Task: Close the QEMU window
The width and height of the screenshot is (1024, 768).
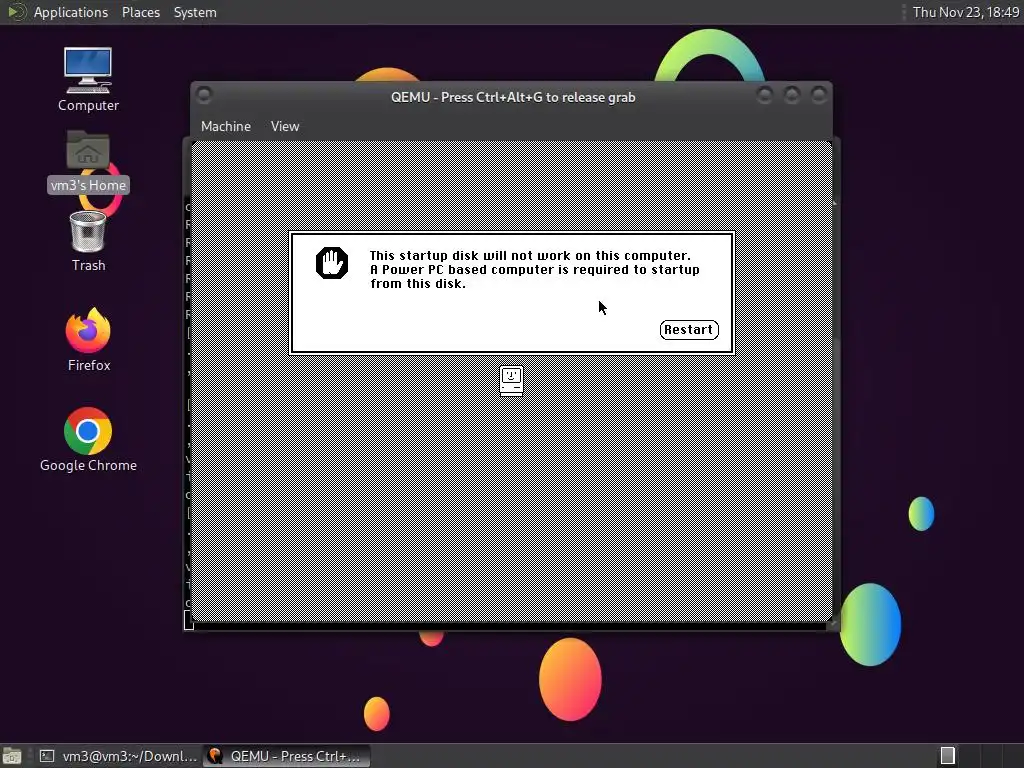Action: pos(819,95)
